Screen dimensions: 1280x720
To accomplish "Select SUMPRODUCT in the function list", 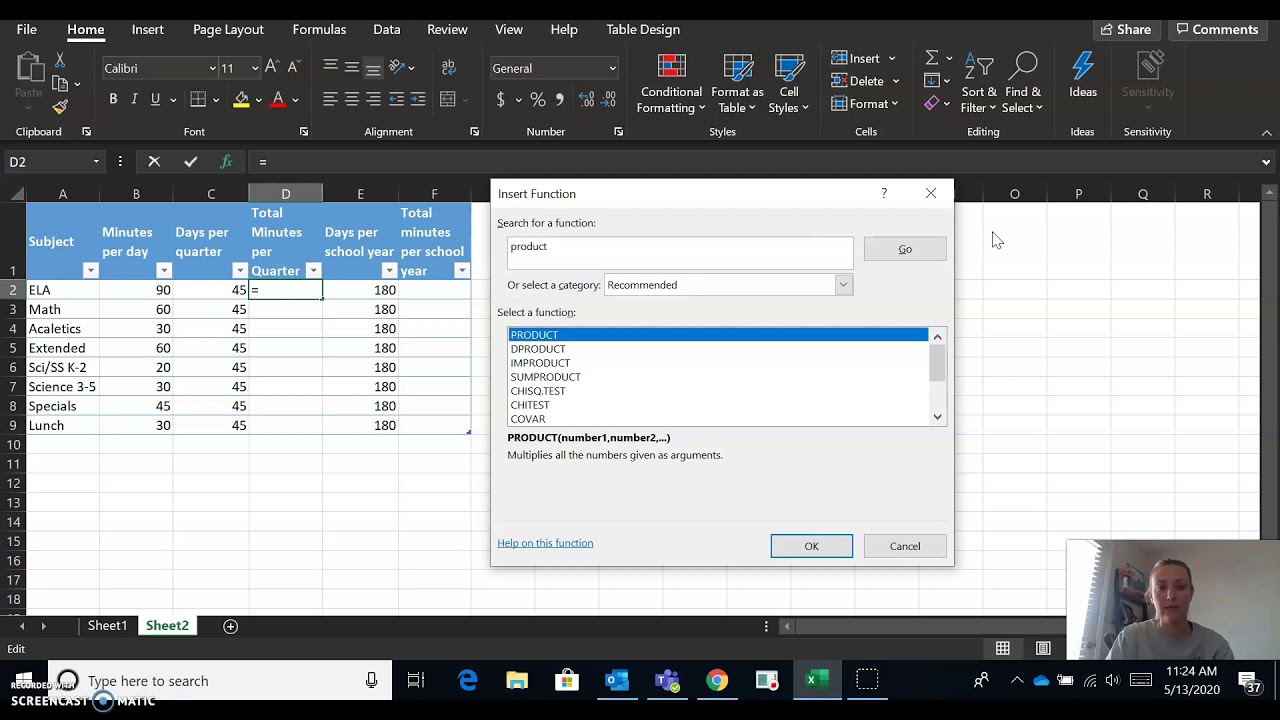I will click(x=718, y=377).
